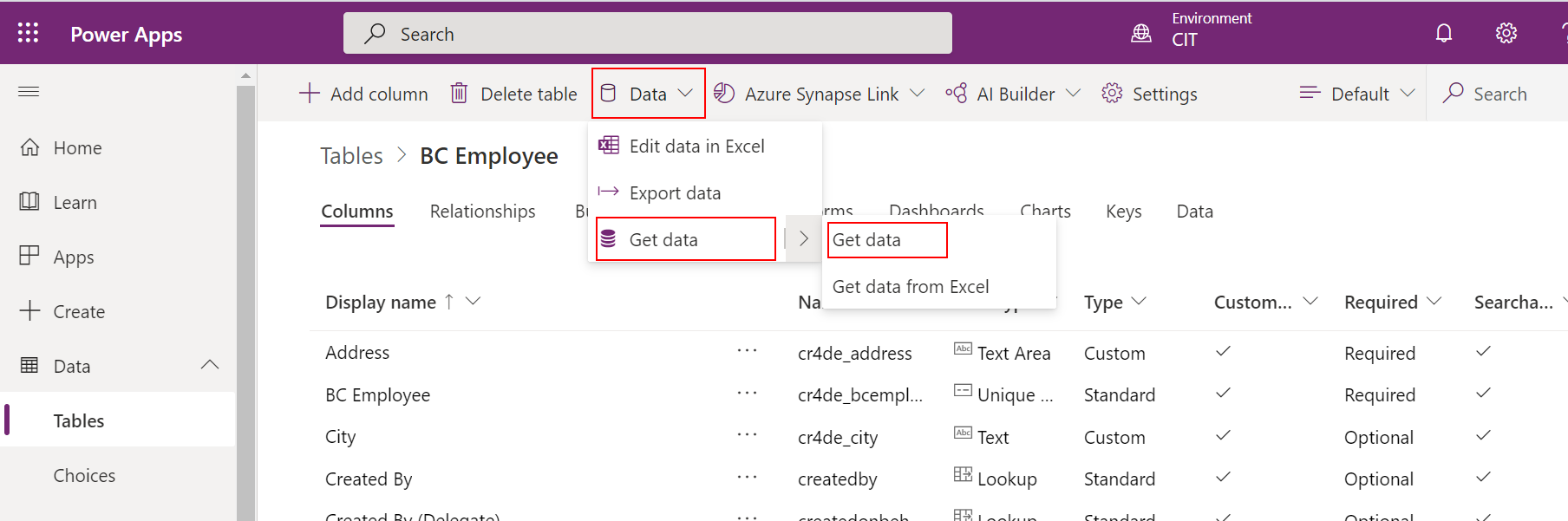The image size is (1568, 521).
Task: Click the sidebar scrollbar up arrow
Action: tap(245, 75)
